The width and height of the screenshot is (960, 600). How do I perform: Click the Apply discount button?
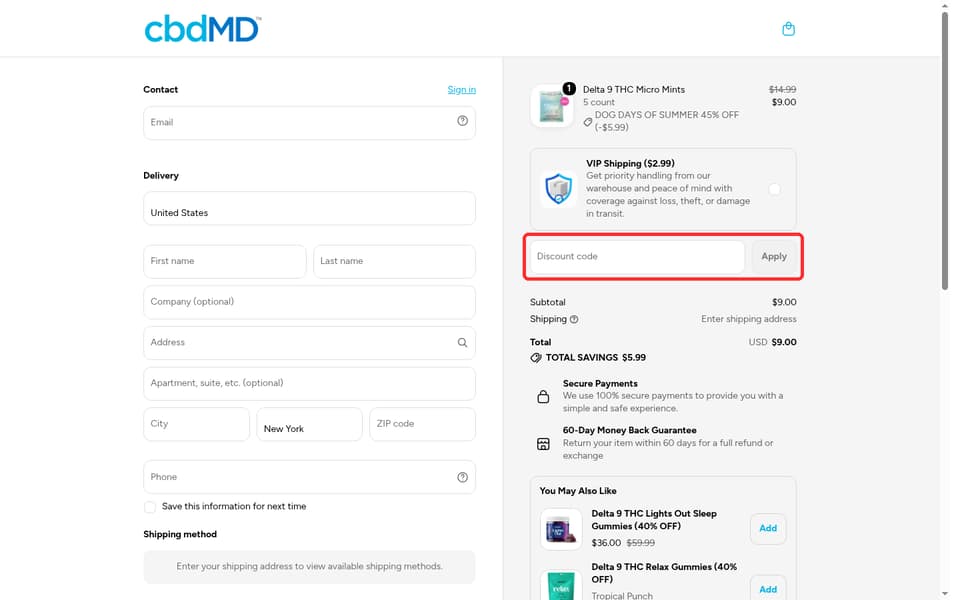774,257
